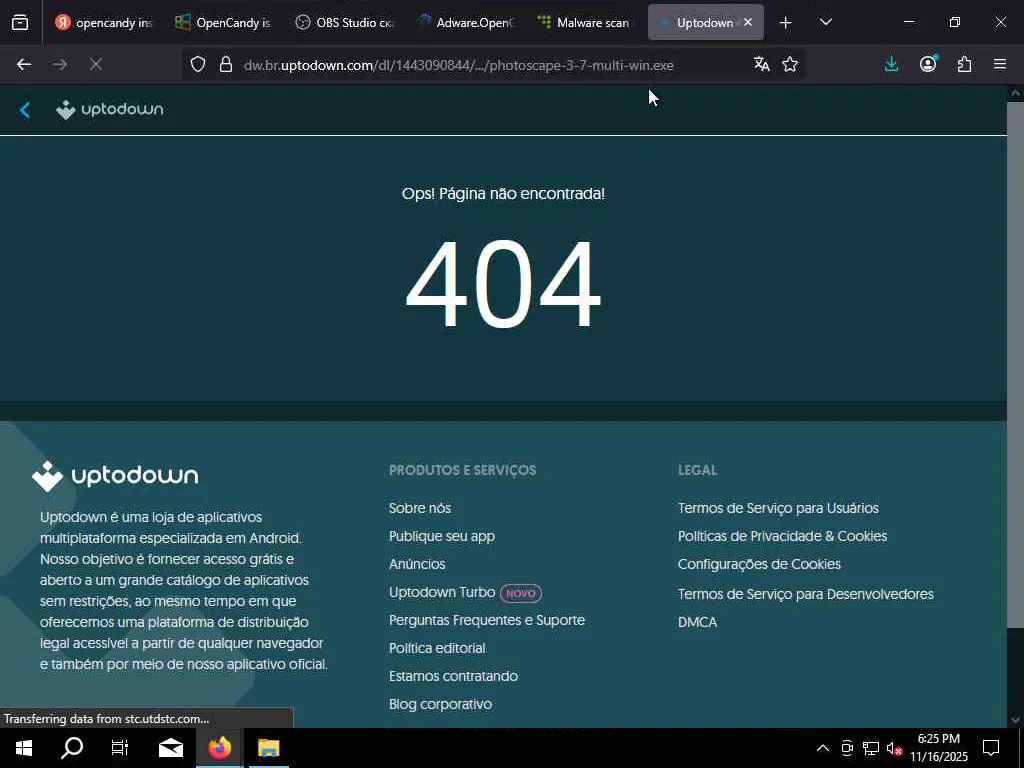Click Firefox icon on taskbar
The height and width of the screenshot is (768, 1024).
click(220, 748)
